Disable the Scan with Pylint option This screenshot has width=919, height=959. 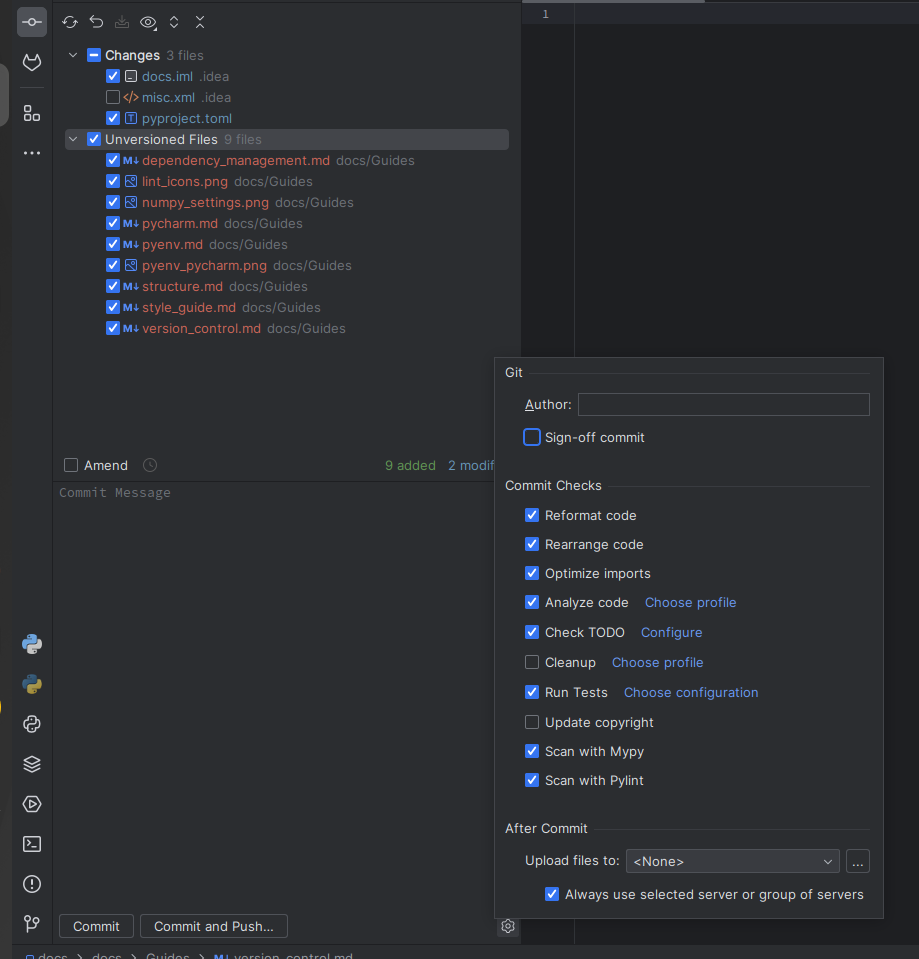click(x=532, y=781)
